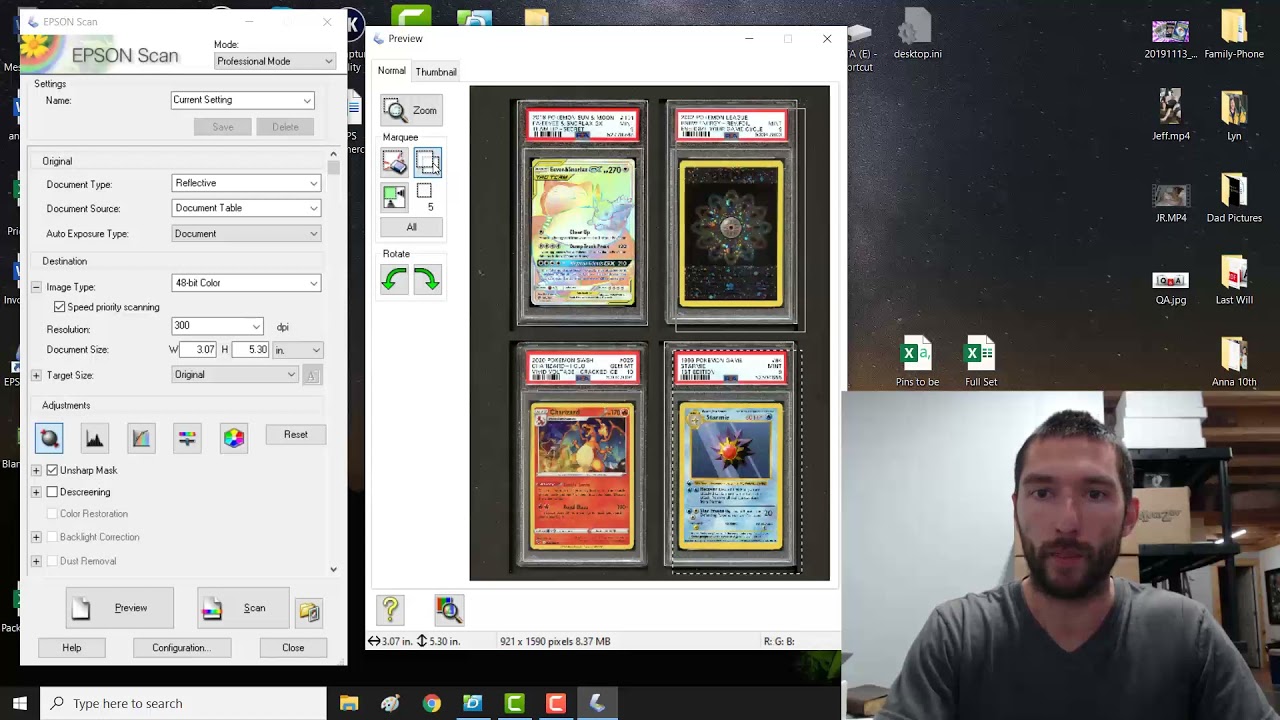Open the red Camtasia taskbar icon
1280x720 pixels.
pos(556,703)
